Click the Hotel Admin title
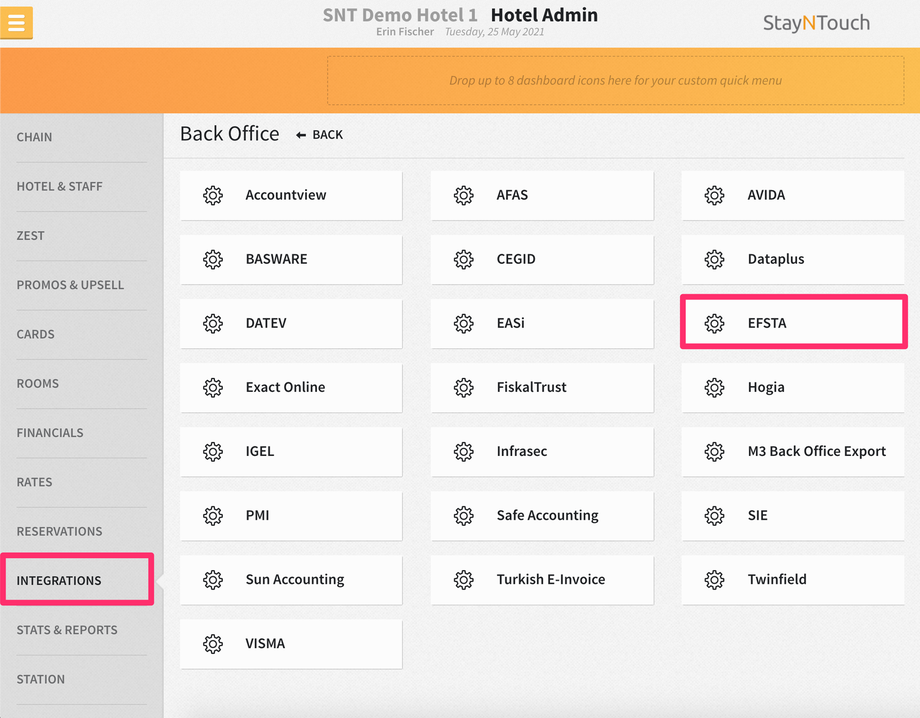 click(544, 15)
